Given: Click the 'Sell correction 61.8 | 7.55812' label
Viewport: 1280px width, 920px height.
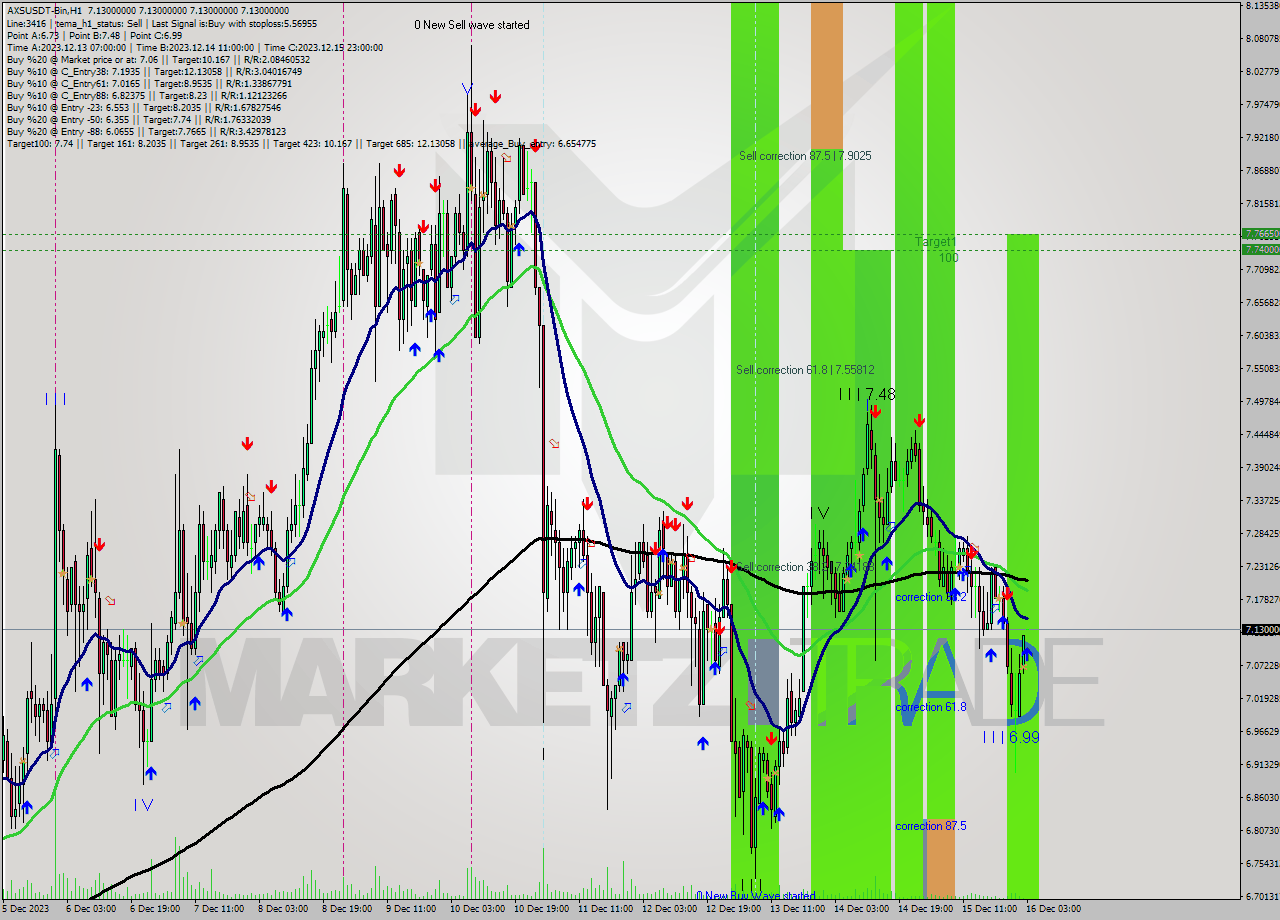Looking at the screenshot, I should (805, 370).
